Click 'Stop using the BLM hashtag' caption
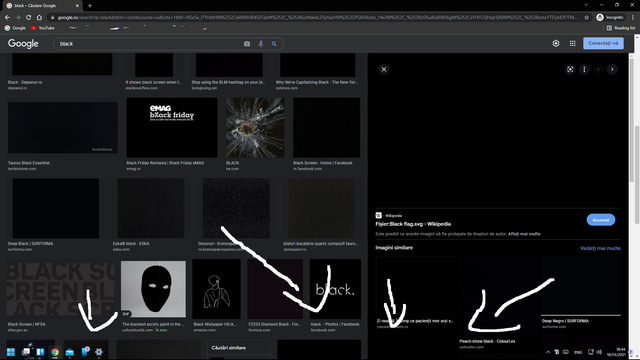The width and height of the screenshot is (640, 360). coord(228,82)
